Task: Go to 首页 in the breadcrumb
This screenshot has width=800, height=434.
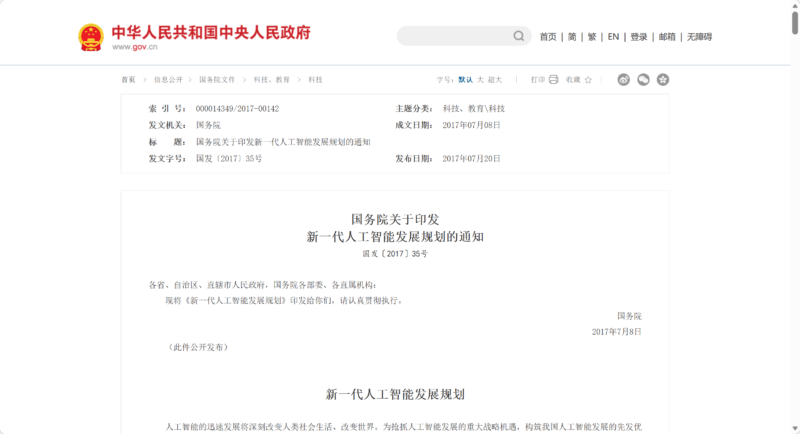Action: [129, 80]
